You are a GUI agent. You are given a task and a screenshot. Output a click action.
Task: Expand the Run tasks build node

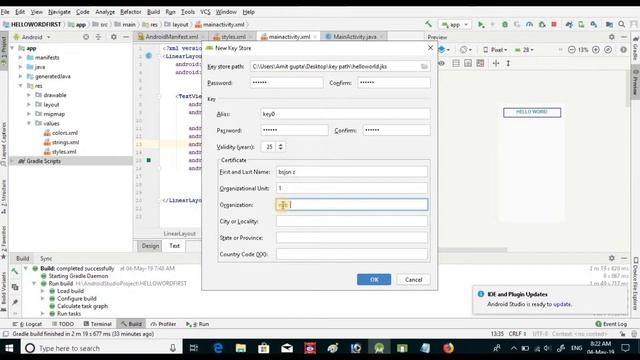pos(42,313)
